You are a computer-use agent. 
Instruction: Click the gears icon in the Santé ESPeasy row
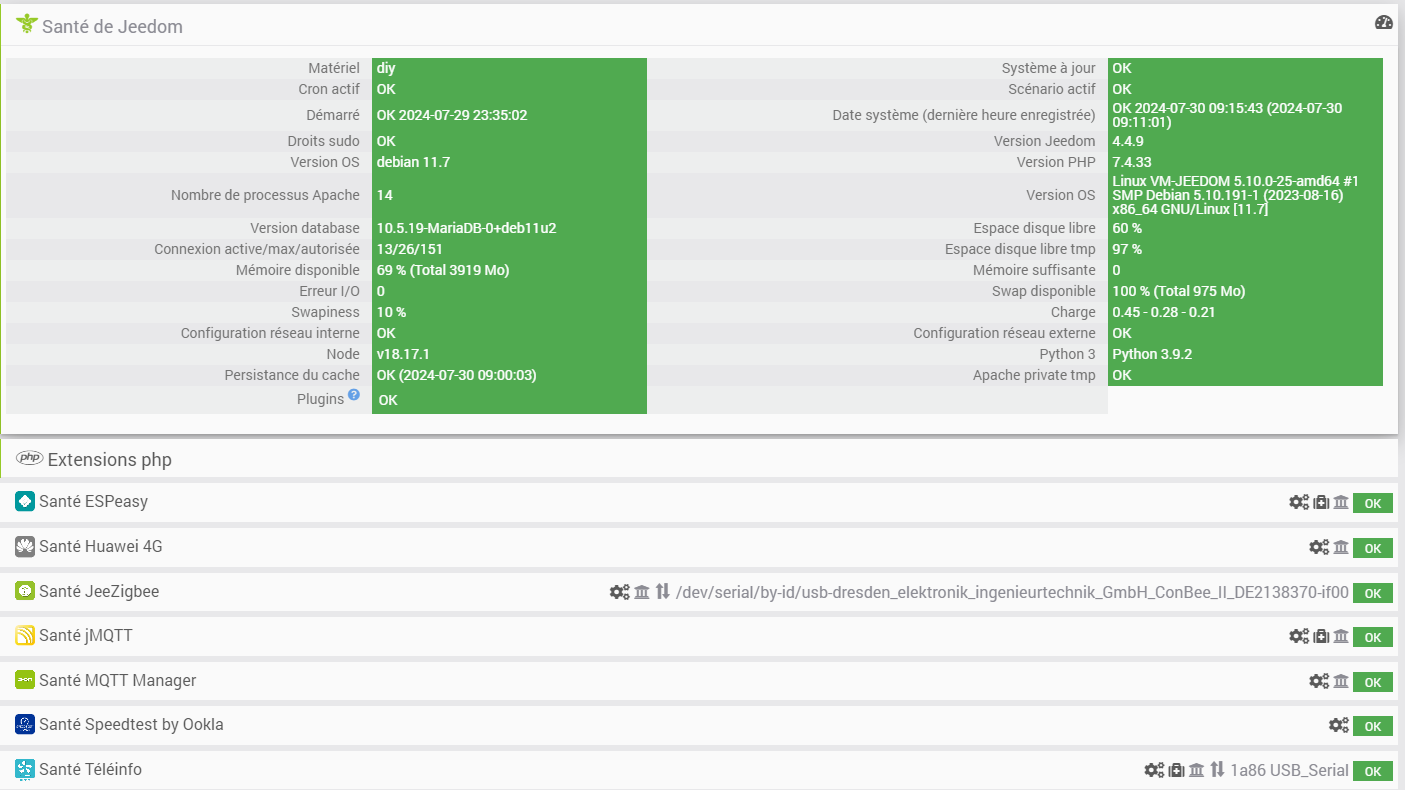(x=1299, y=502)
